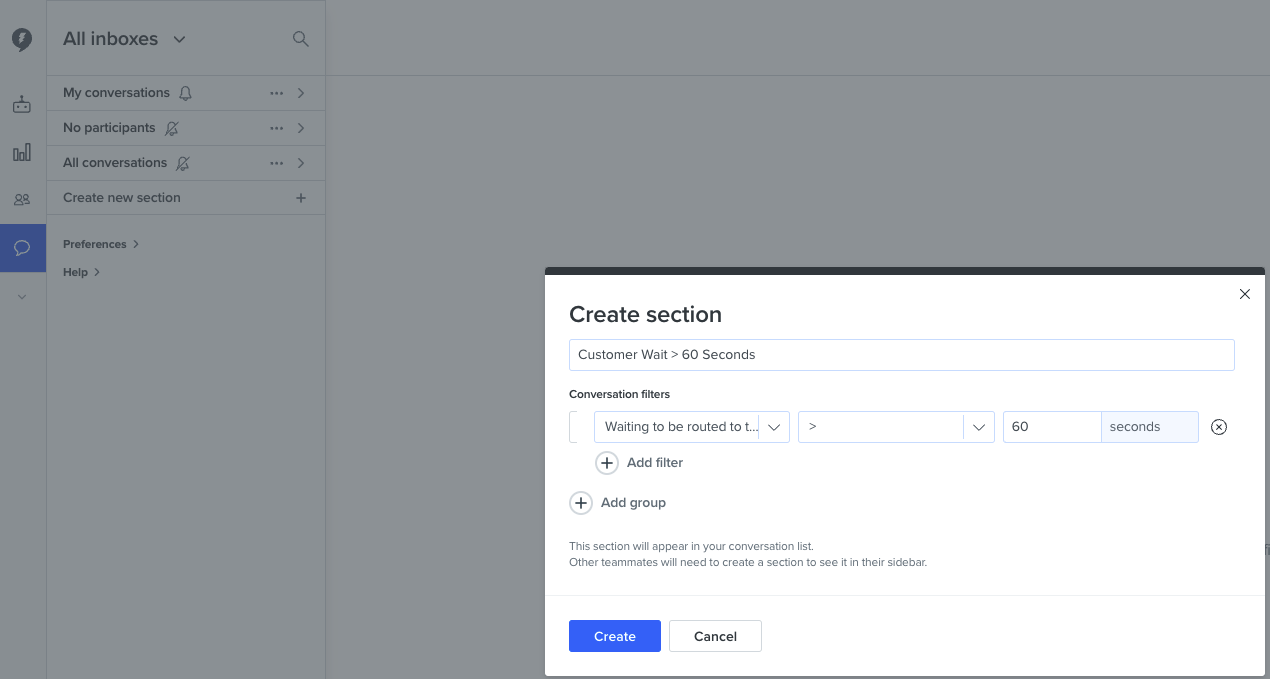Click the Add group plus icon
The width and height of the screenshot is (1270, 679).
[581, 503]
